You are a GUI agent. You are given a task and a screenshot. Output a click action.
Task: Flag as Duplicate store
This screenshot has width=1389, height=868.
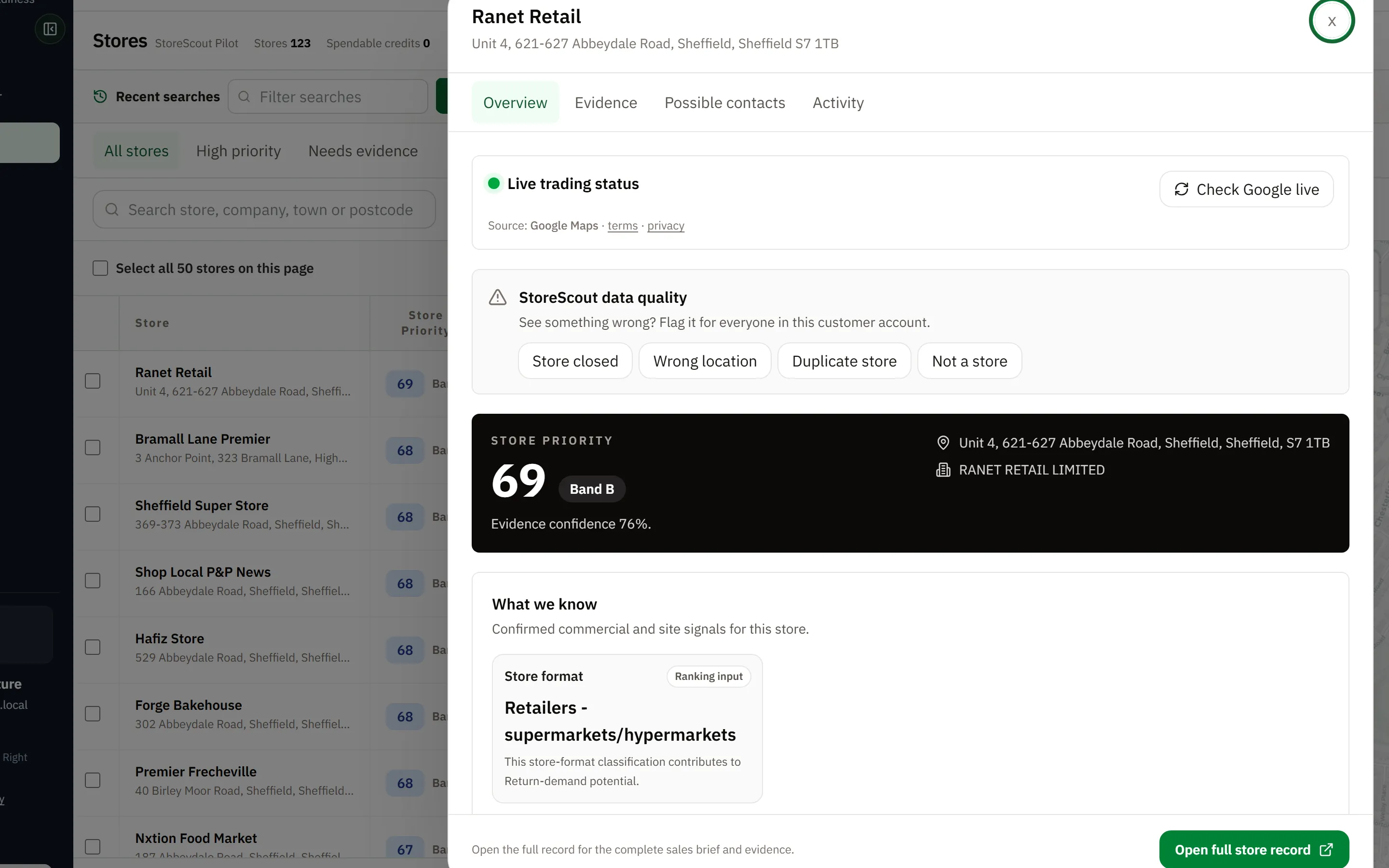(x=844, y=361)
